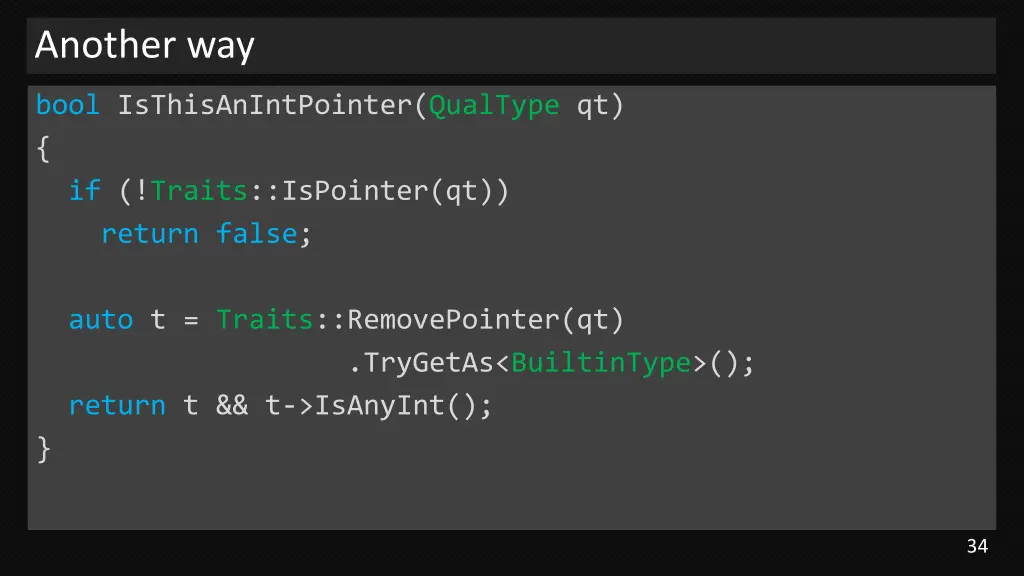Click the '&&' operator in return statement
Image resolution: width=1024 pixels, height=576 pixels.
click(231, 406)
